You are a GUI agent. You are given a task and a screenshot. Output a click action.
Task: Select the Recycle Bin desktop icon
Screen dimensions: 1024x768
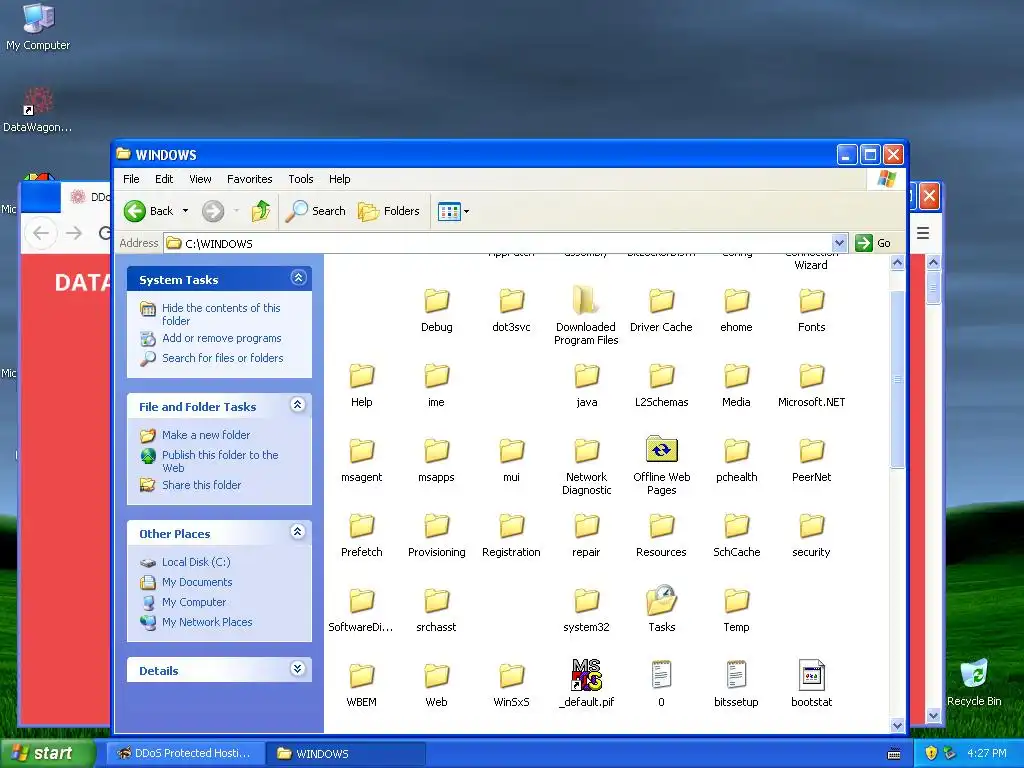pyautogui.click(x=974, y=682)
